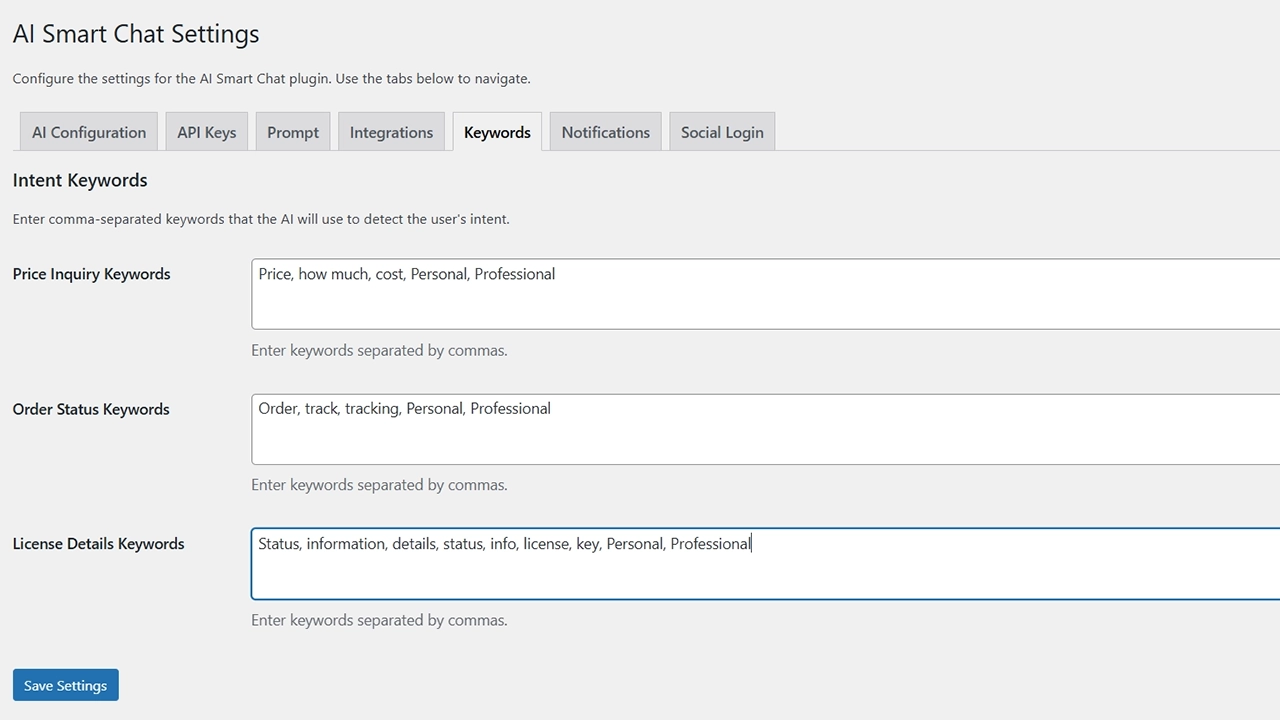Click the License Details Keywords label
Image resolution: width=1280 pixels, height=720 pixels.
tap(99, 544)
